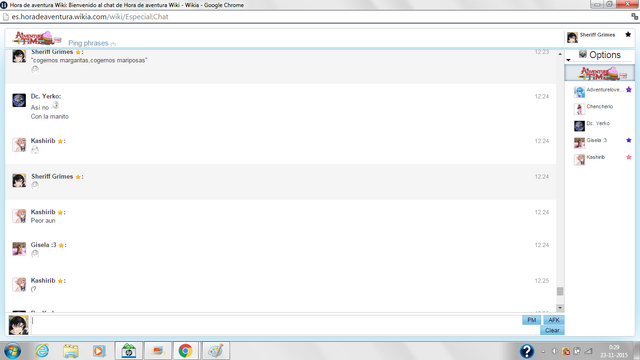Click the volume speaker icon in the tray

(x=555, y=351)
